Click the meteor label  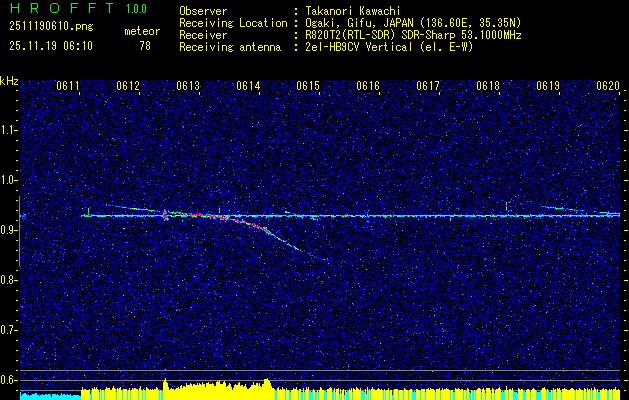coord(142,31)
